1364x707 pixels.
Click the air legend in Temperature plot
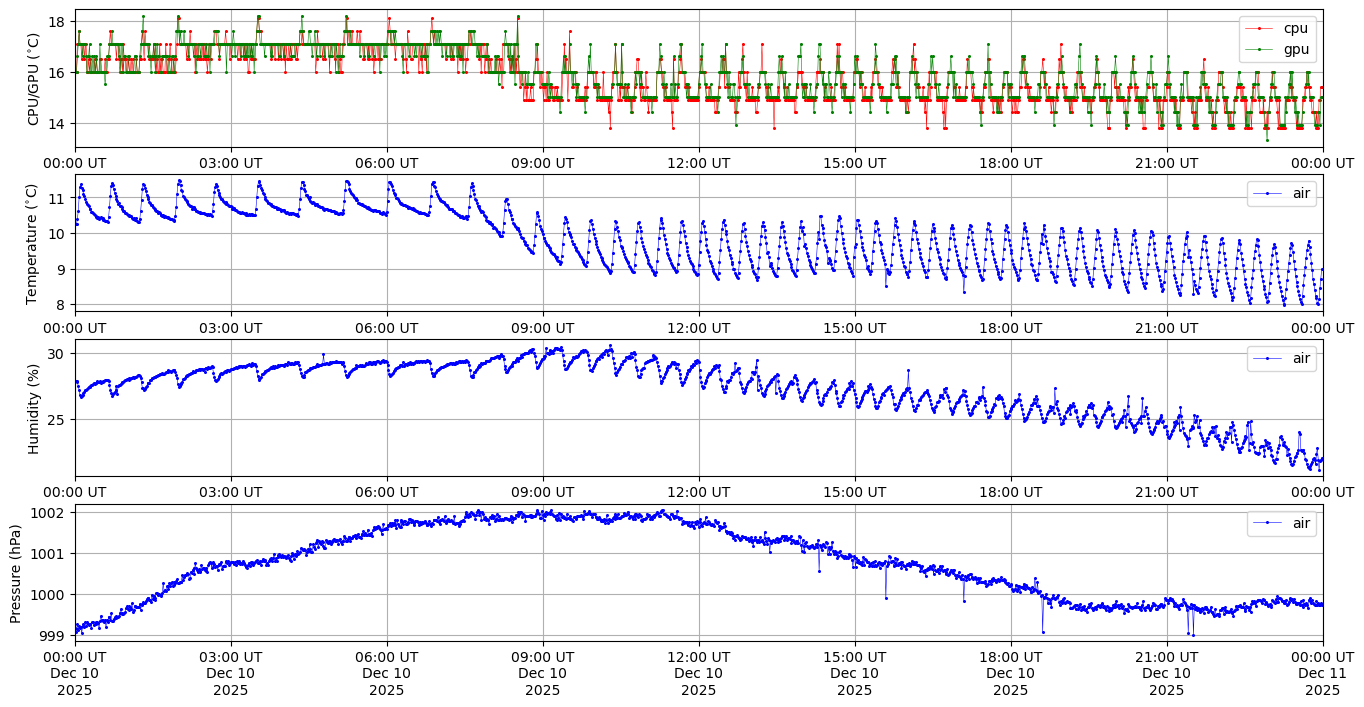(x=1301, y=194)
